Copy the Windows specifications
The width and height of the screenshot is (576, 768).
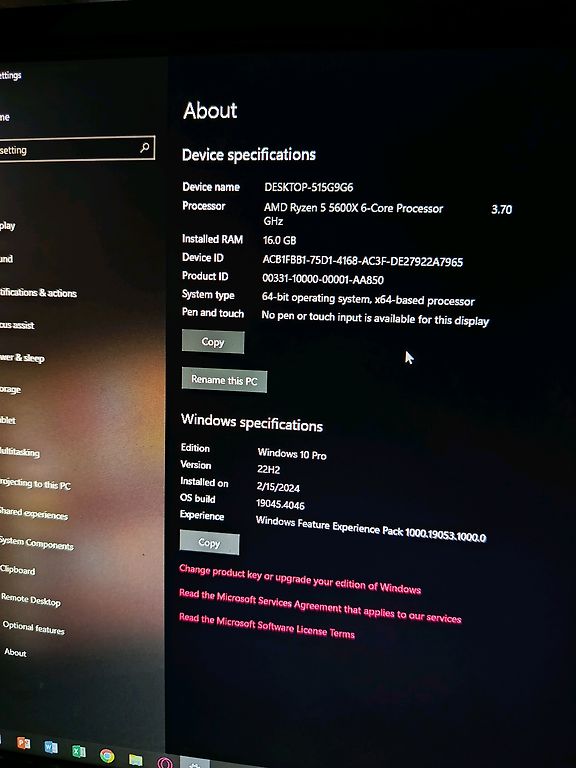(210, 543)
